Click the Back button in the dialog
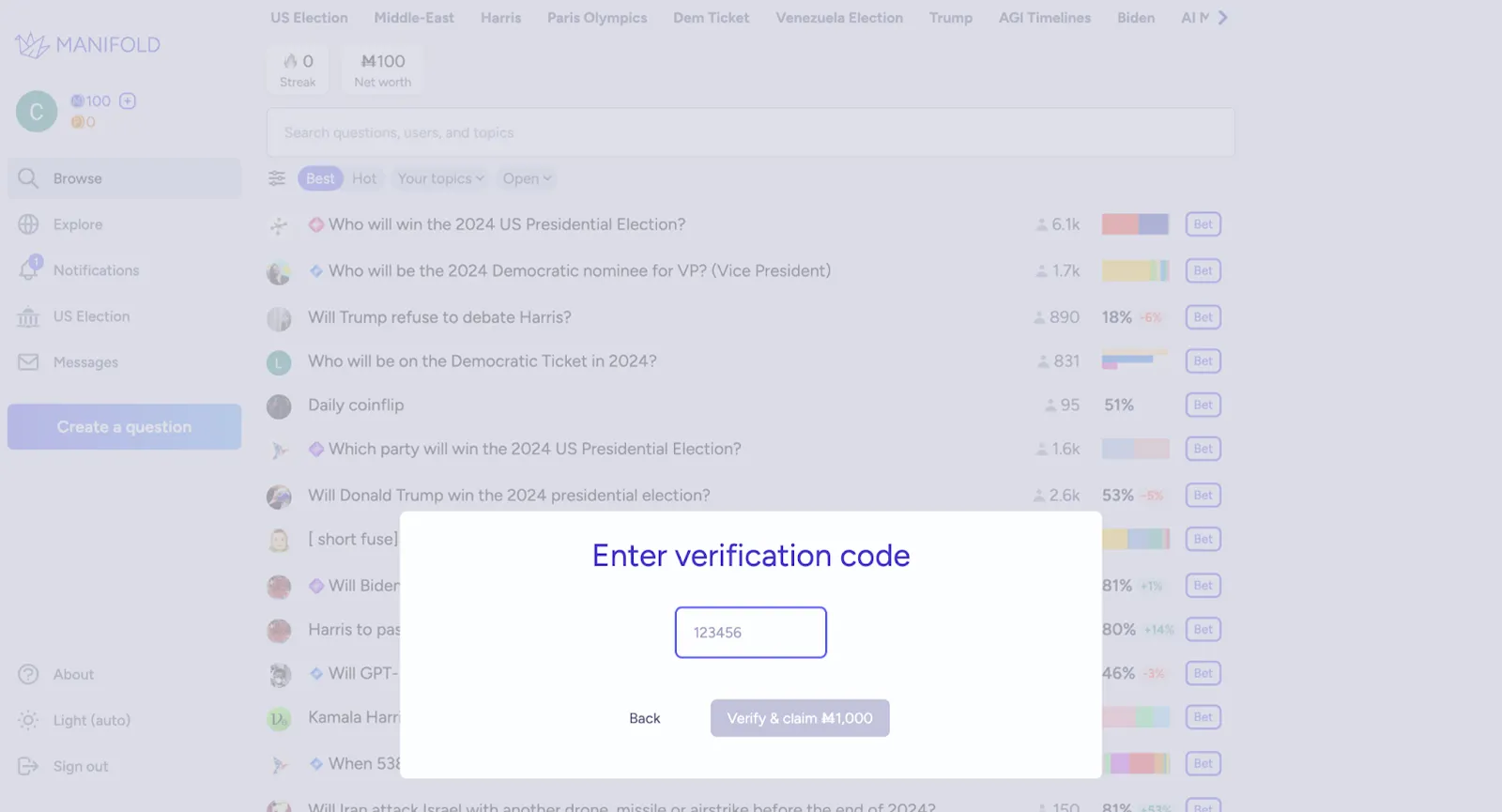Viewport: 1502px width, 812px height. (645, 718)
